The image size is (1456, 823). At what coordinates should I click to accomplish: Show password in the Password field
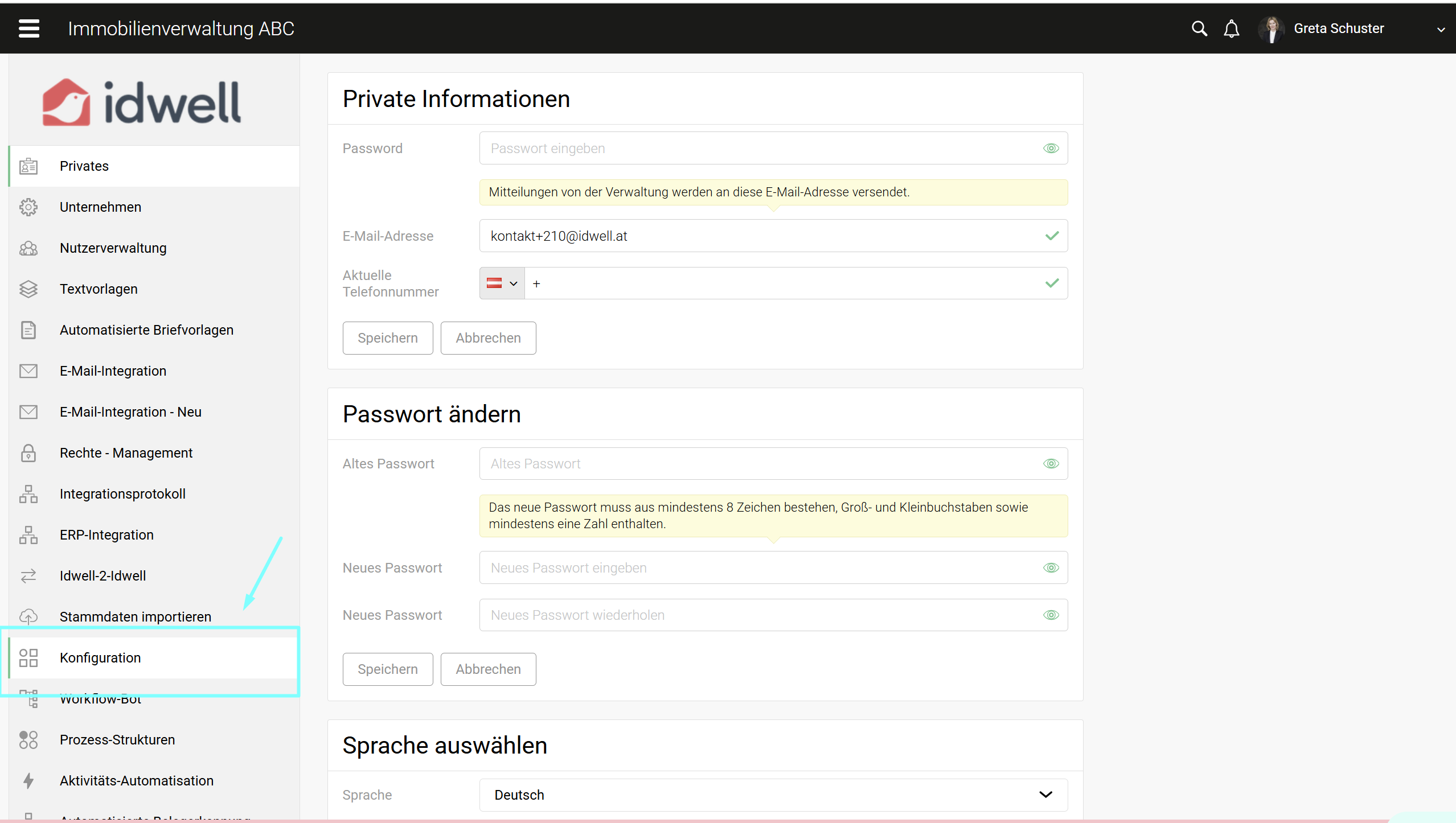(1051, 149)
